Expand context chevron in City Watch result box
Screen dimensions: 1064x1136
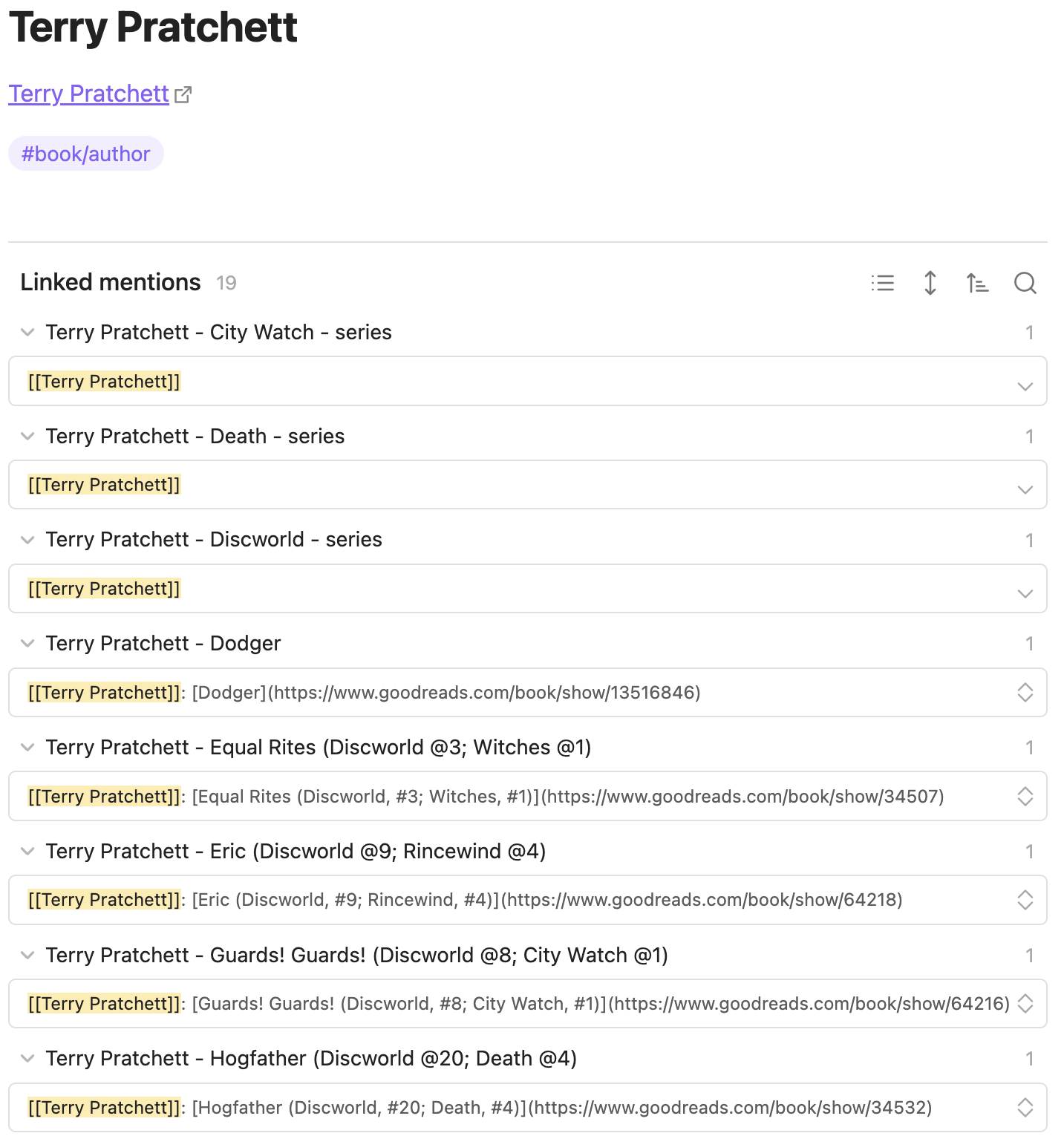pyautogui.click(x=1025, y=385)
